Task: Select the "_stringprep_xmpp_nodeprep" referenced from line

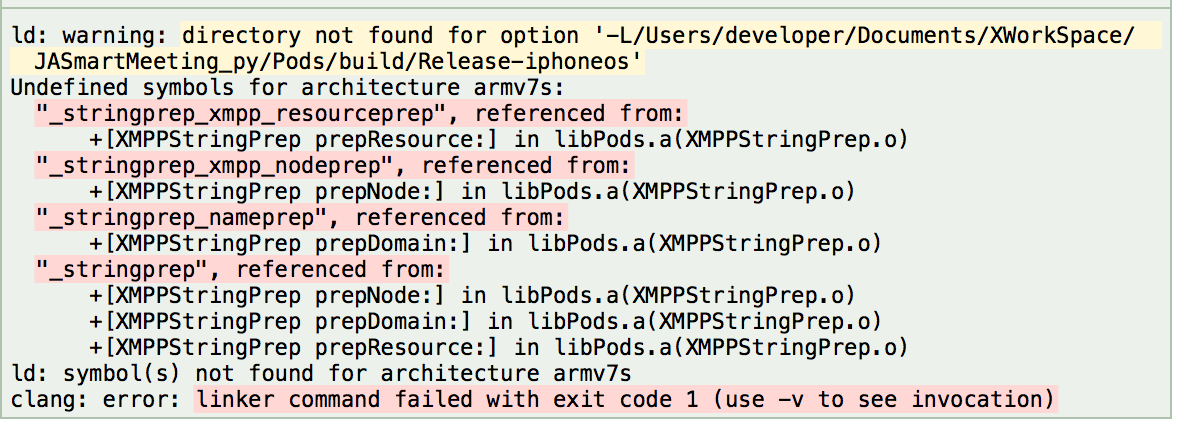Action: coord(334,166)
